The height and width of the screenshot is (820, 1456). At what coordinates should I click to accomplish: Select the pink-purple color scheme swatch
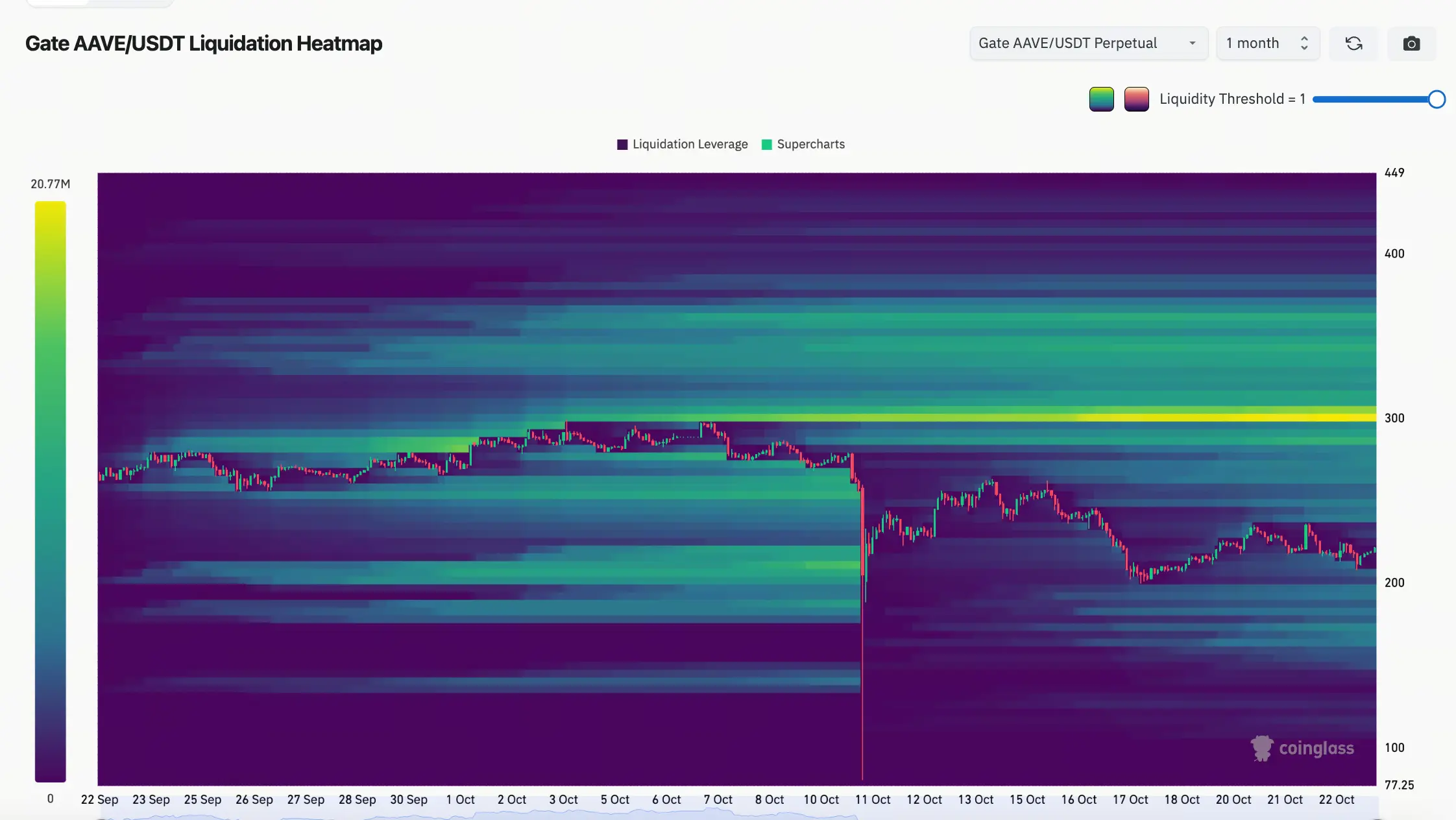pos(1136,99)
